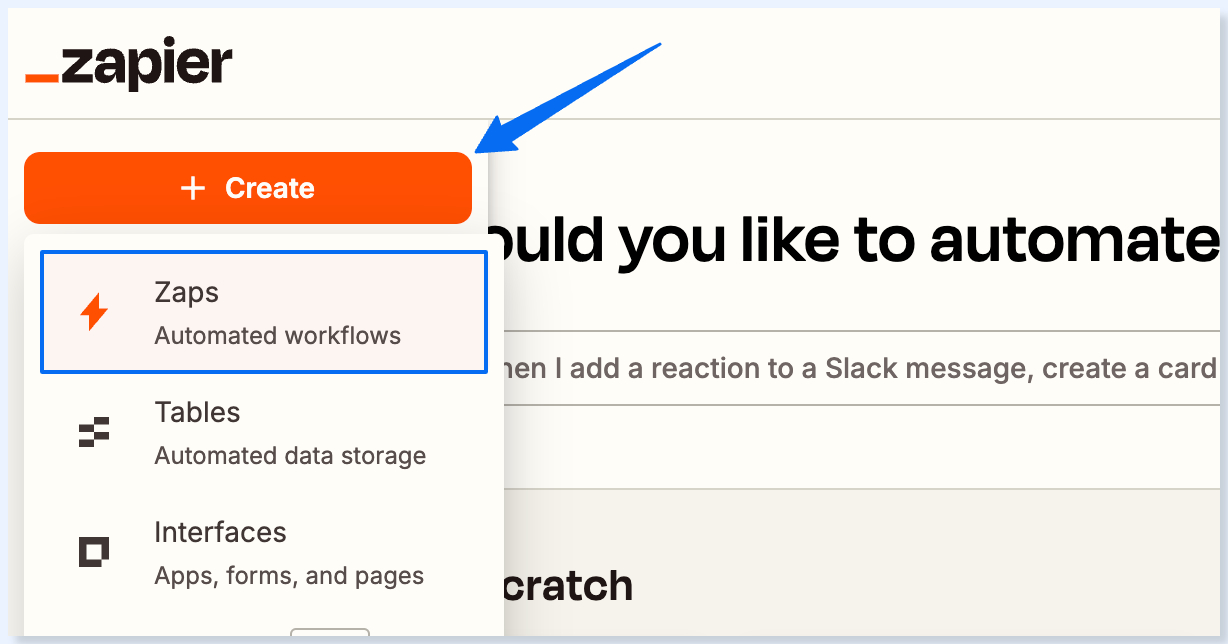Screen dimensions: 1228x644
Task: Pick Interfaces from the Create menu
Action: (264, 552)
